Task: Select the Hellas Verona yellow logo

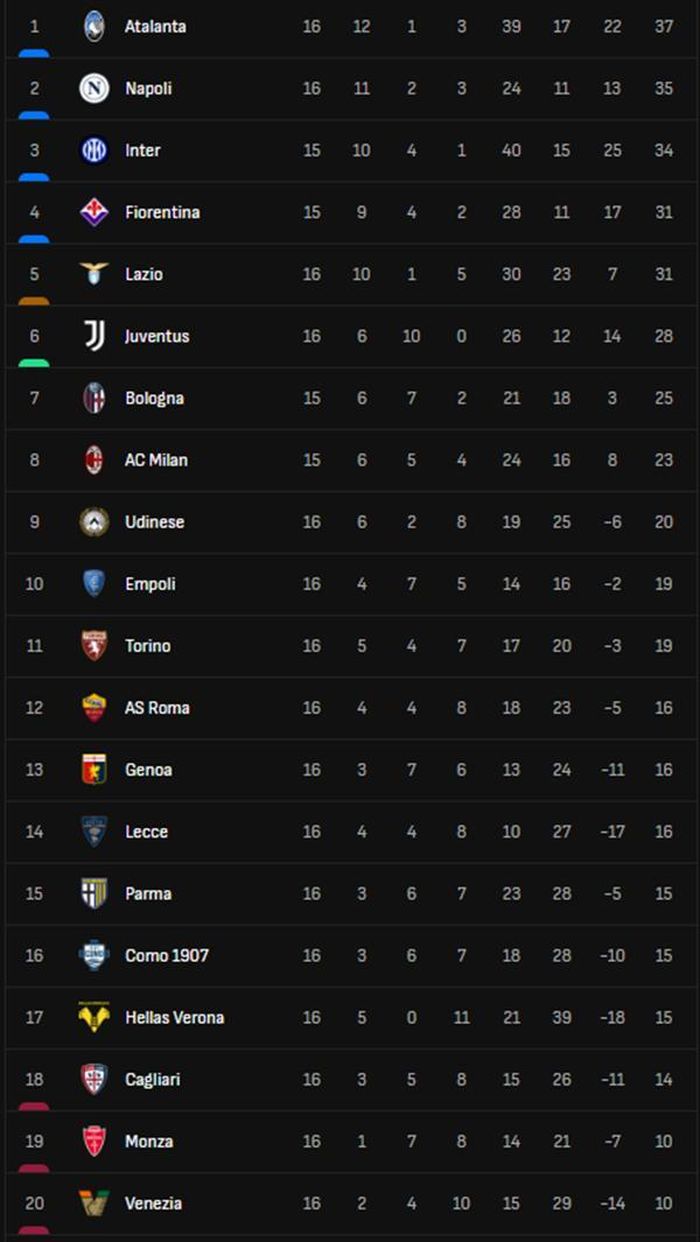Action: [94, 1017]
